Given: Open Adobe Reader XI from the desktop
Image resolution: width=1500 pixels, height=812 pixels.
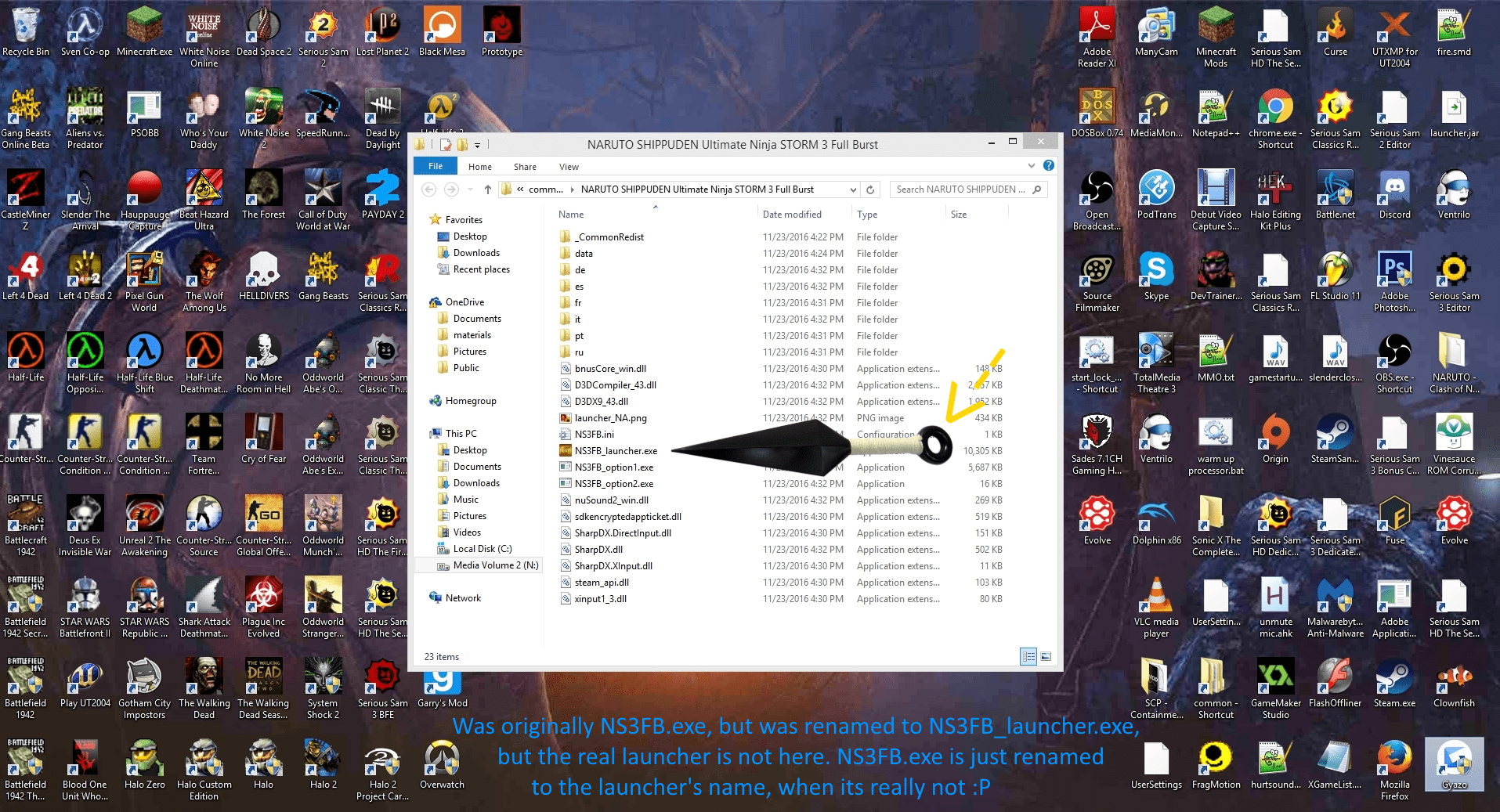Looking at the screenshot, I should pyautogui.click(x=1097, y=37).
